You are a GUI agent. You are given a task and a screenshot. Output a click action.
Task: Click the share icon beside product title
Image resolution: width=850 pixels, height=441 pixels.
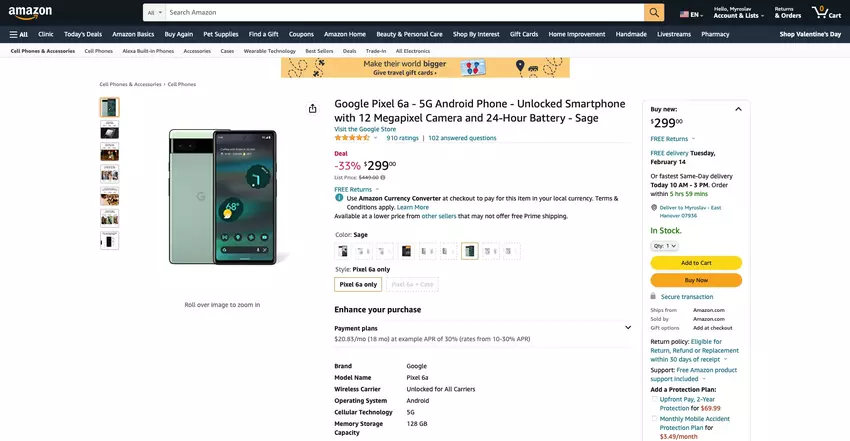click(313, 108)
